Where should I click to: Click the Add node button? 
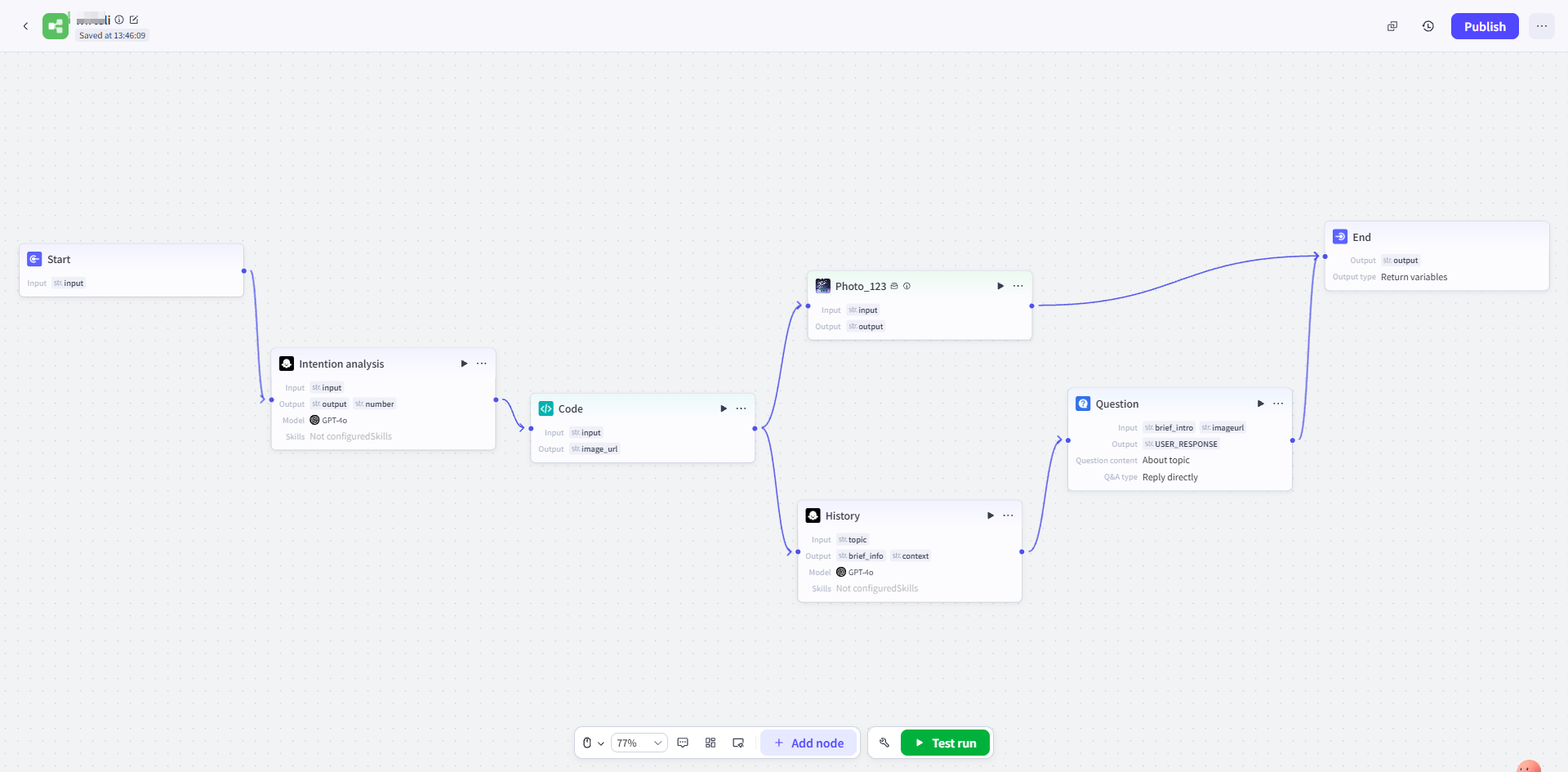tap(808, 743)
